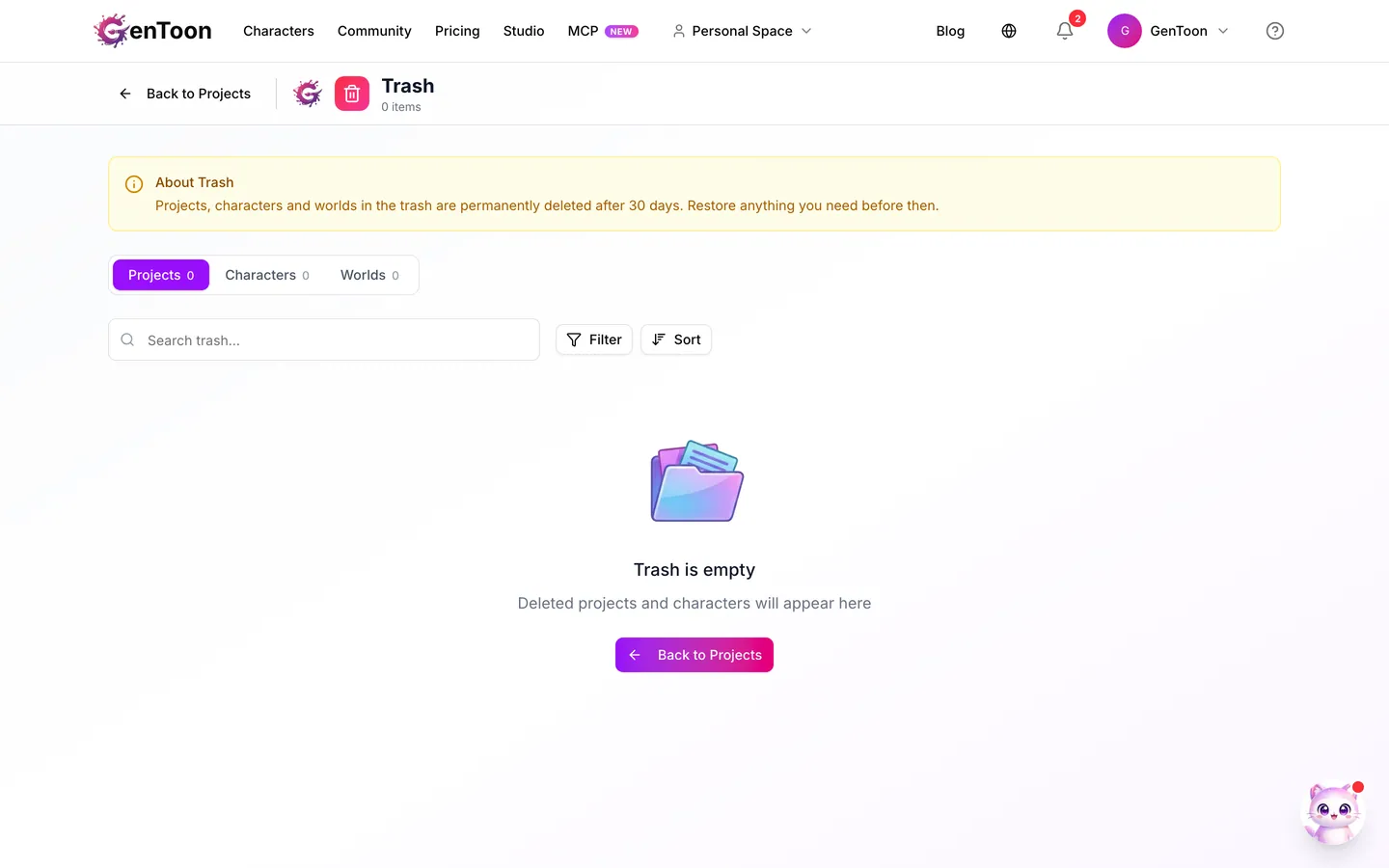Open the Filter options
Screen dimensions: 1389x868
[x=594, y=339]
